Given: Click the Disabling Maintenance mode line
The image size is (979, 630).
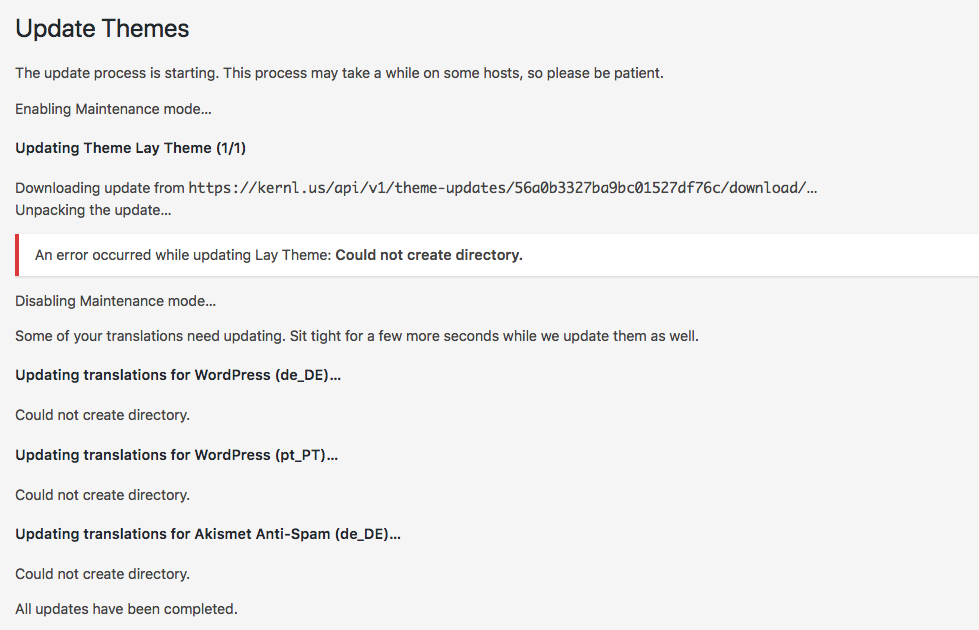Looking at the screenshot, I should (x=115, y=300).
